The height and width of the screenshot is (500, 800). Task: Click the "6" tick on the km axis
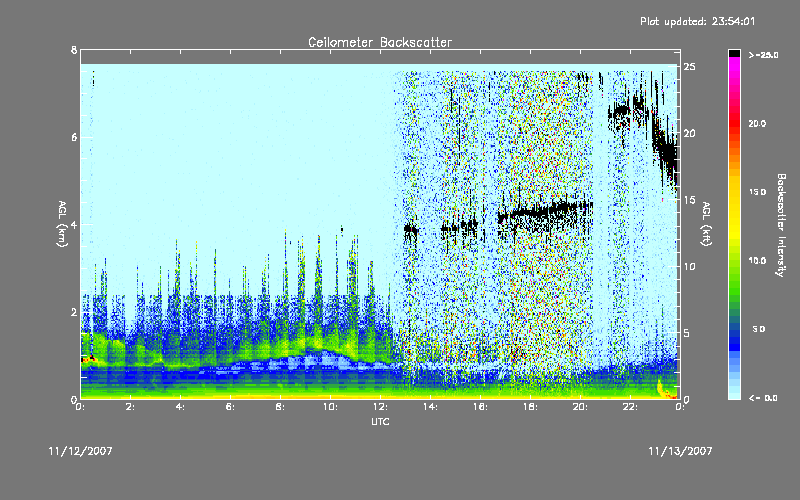[74, 137]
